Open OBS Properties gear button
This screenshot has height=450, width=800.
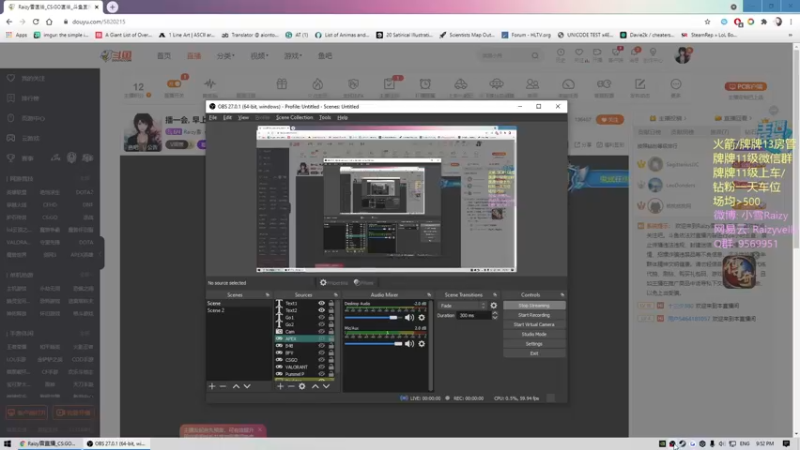[x=334, y=283]
